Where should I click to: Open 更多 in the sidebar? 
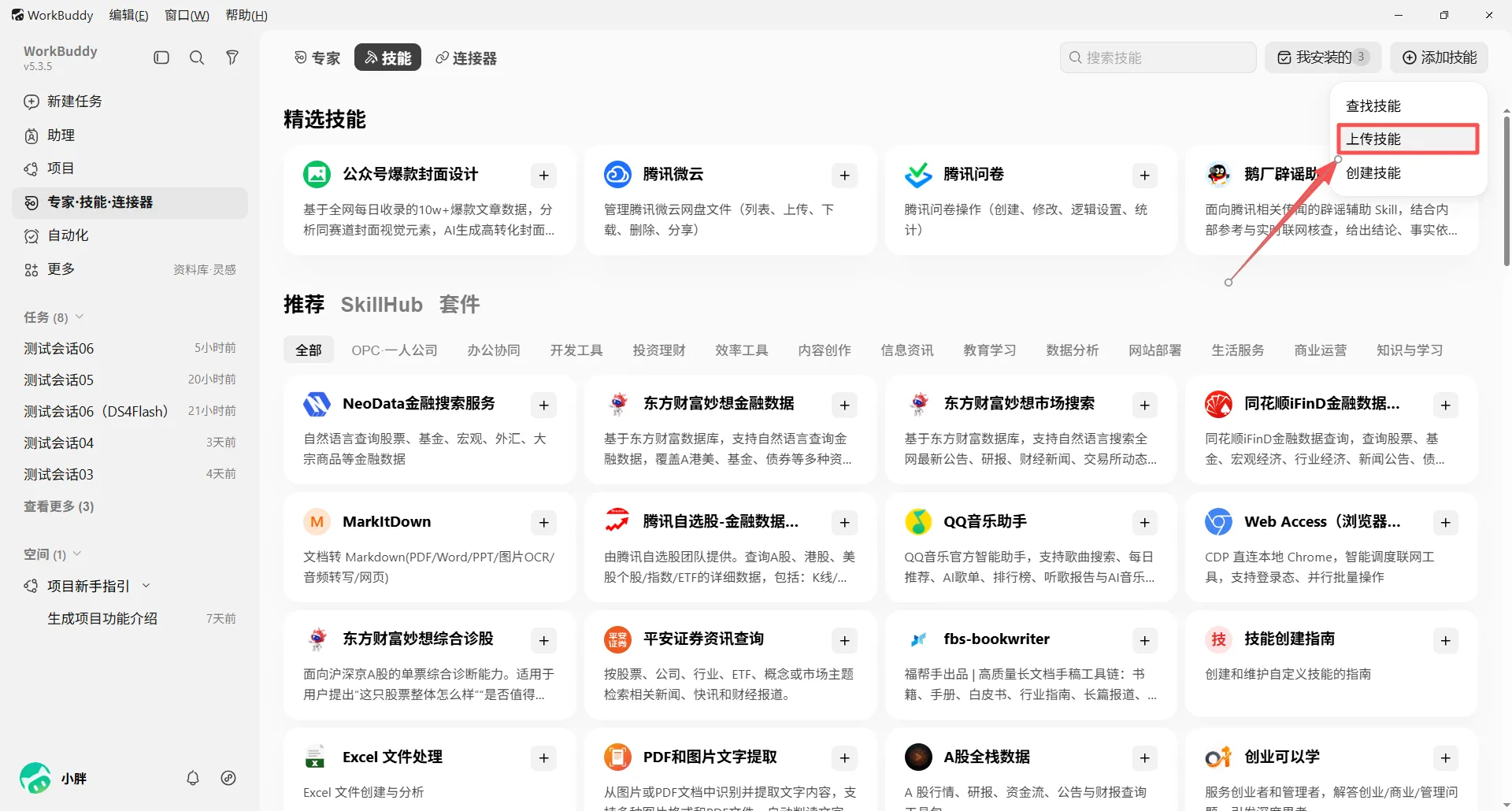[x=61, y=269]
